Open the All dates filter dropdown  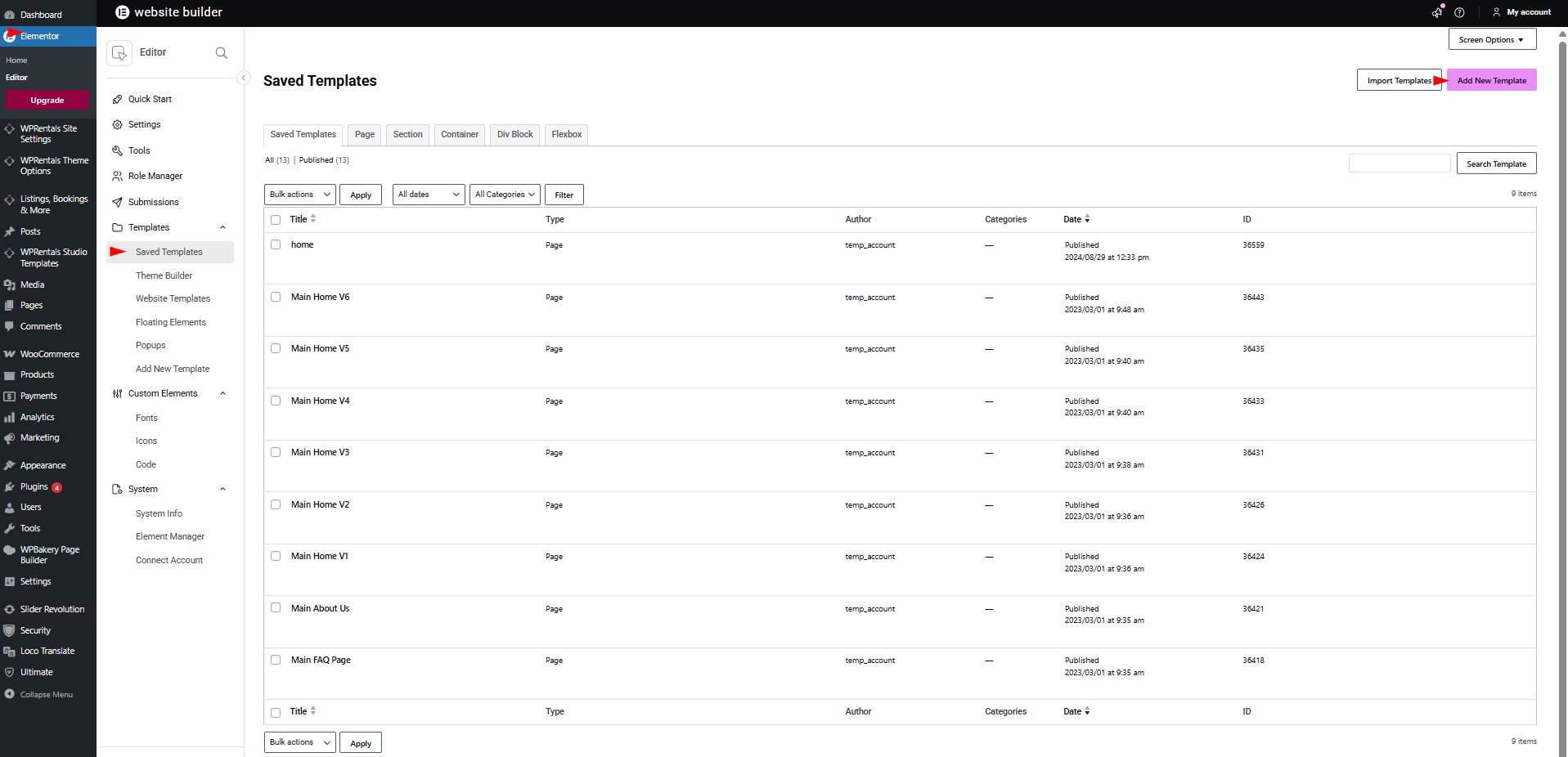click(428, 195)
